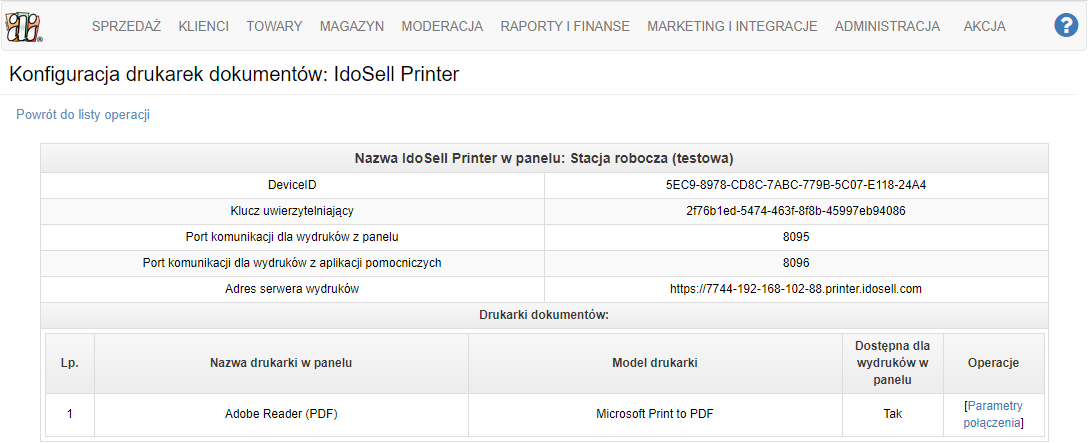Open RAPORTY I FINANSE menu
The height and width of the screenshot is (443, 1088).
click(x=565, y=26)
